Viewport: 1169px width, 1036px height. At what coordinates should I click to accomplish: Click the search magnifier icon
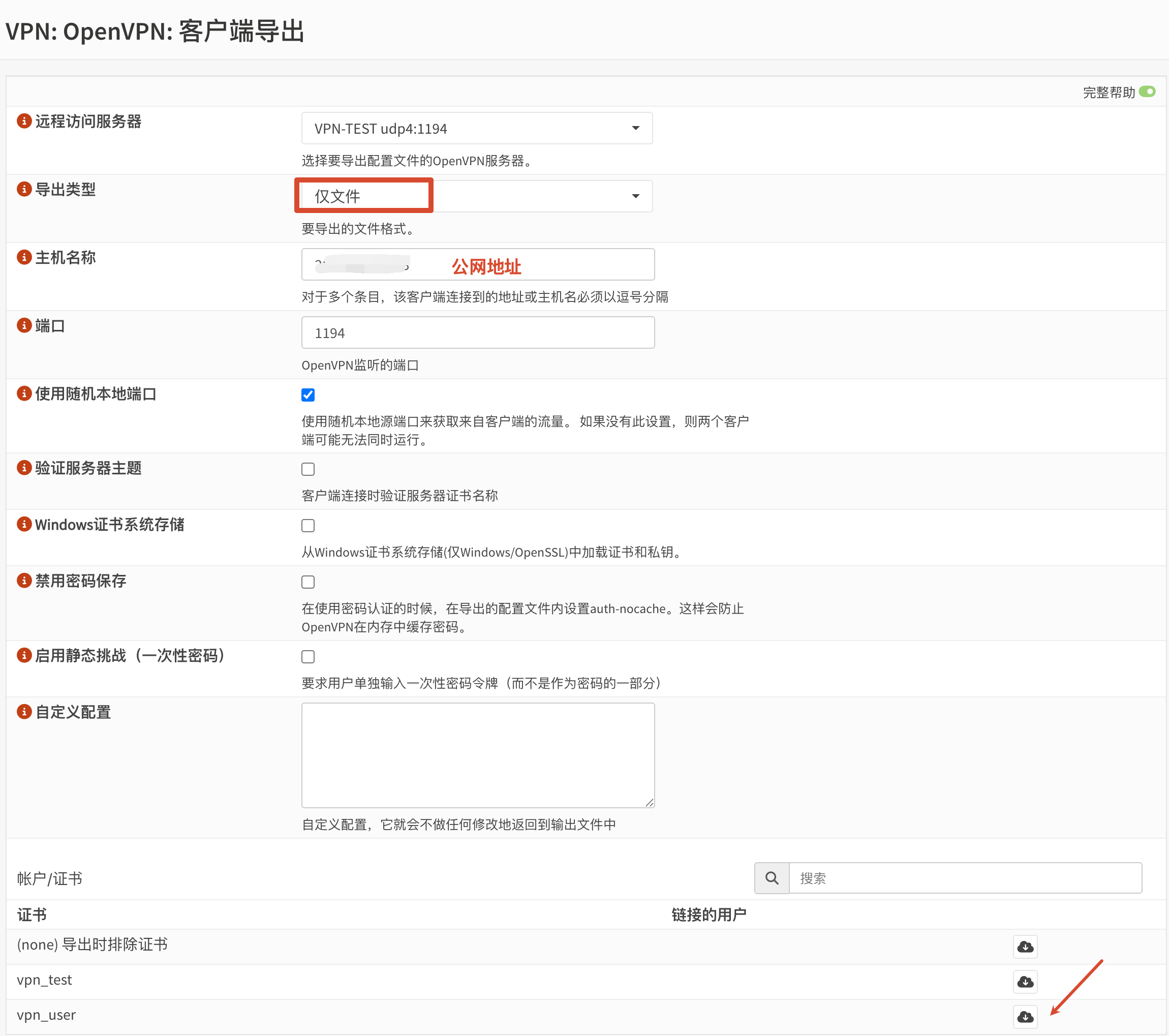(772, 878)
